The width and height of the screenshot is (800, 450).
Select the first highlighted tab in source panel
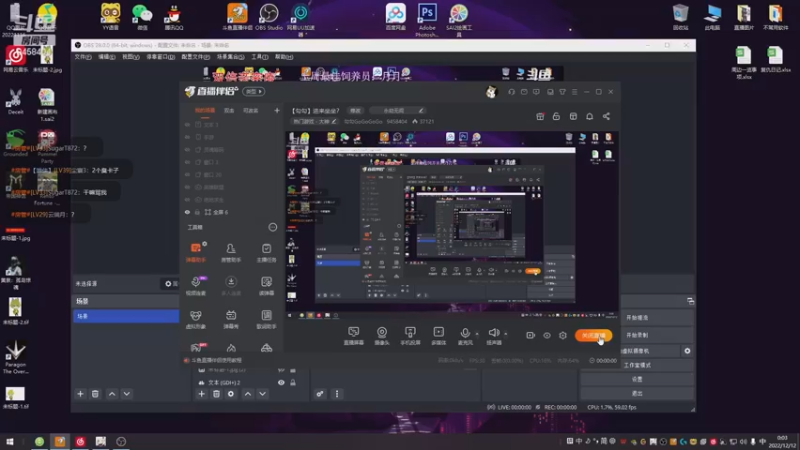coord(205,111)
